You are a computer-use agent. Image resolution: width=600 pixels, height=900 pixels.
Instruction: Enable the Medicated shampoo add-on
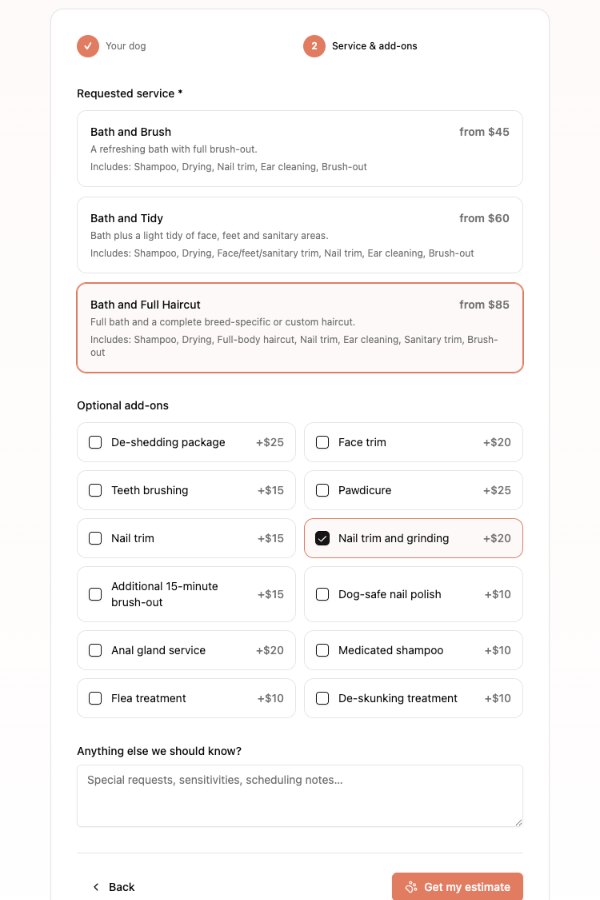click(x=323, y=650)
